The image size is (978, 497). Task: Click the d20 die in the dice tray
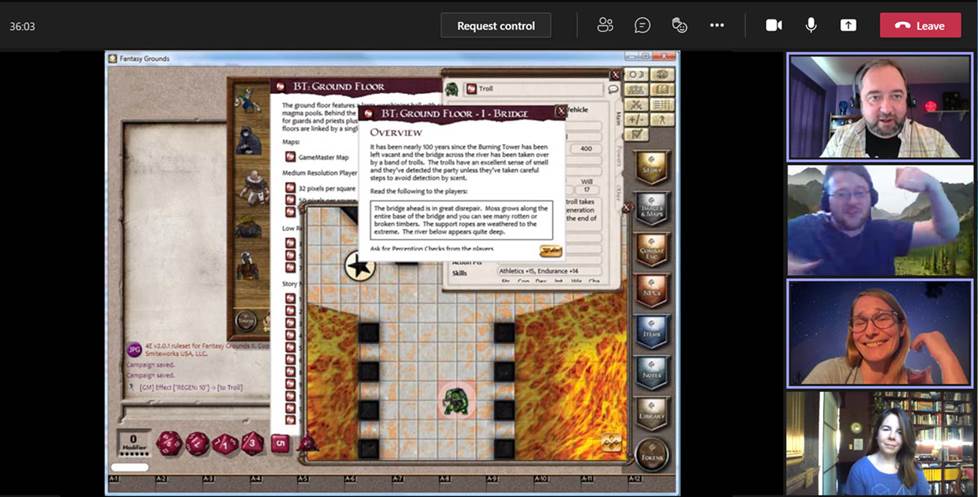169,443
